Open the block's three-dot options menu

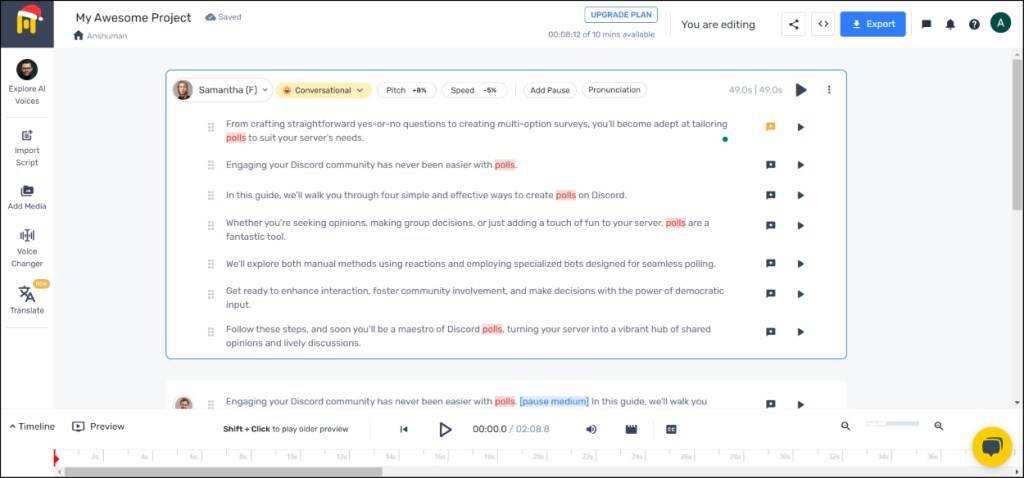coord(829,90)
